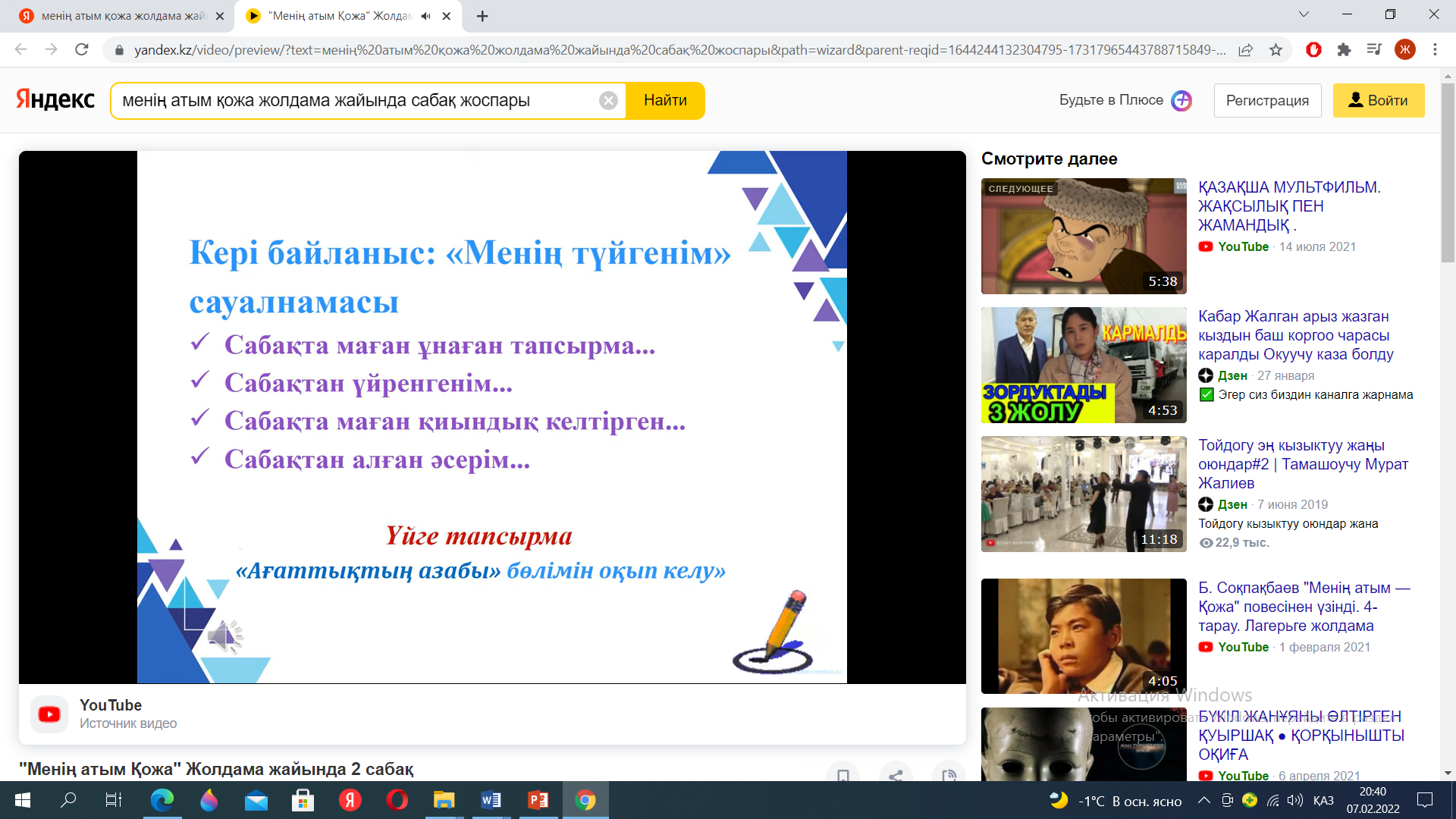This screenshot has height=819, width=1456.
Task: Open the ҚАЗАҚША МУЛЬТФИЛЬМ video thumbnail
Action: [1083, 236]
